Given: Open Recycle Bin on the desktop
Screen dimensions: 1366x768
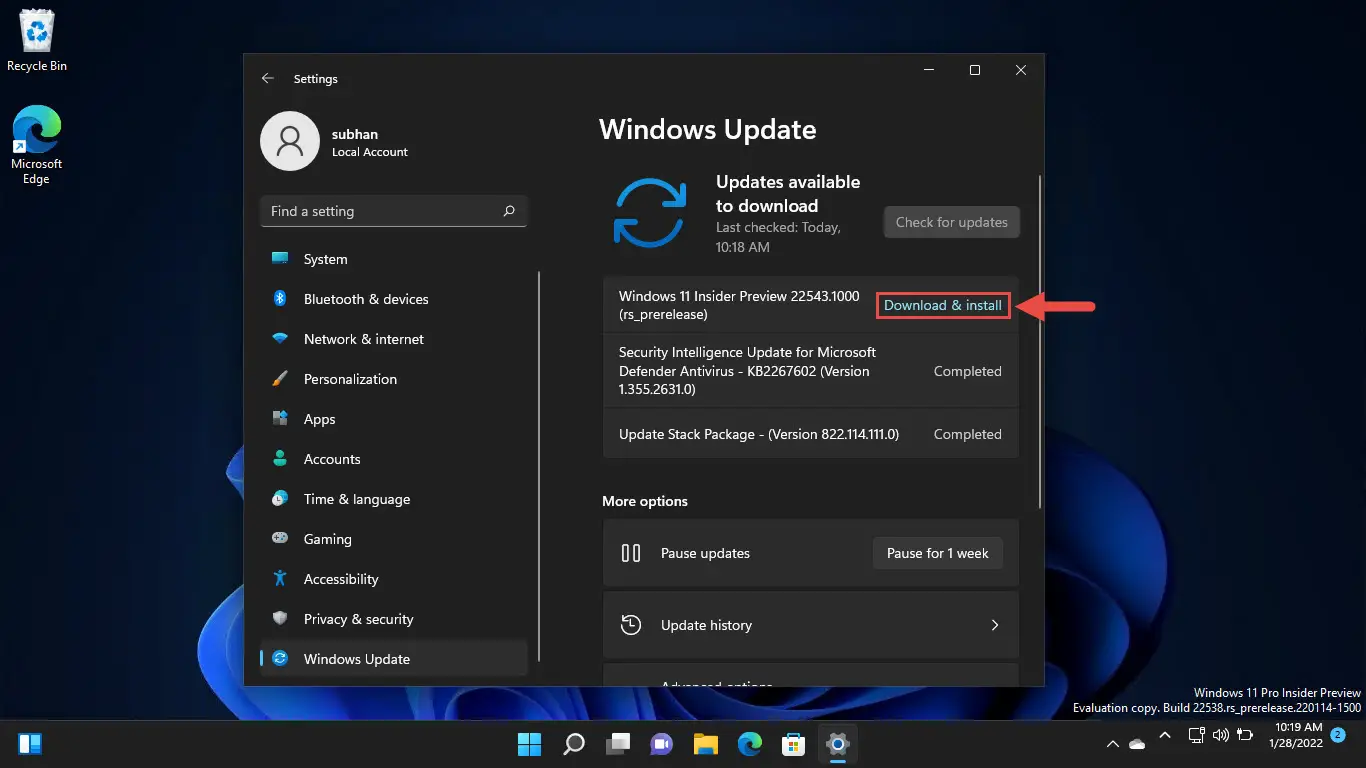Looking at the screenshot, I should (37, 41).
